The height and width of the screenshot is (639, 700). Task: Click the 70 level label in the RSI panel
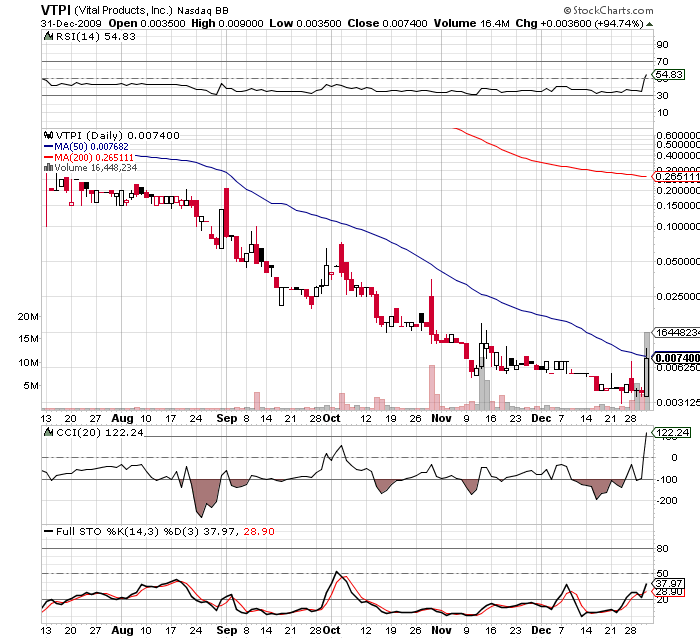coord(662,62)
